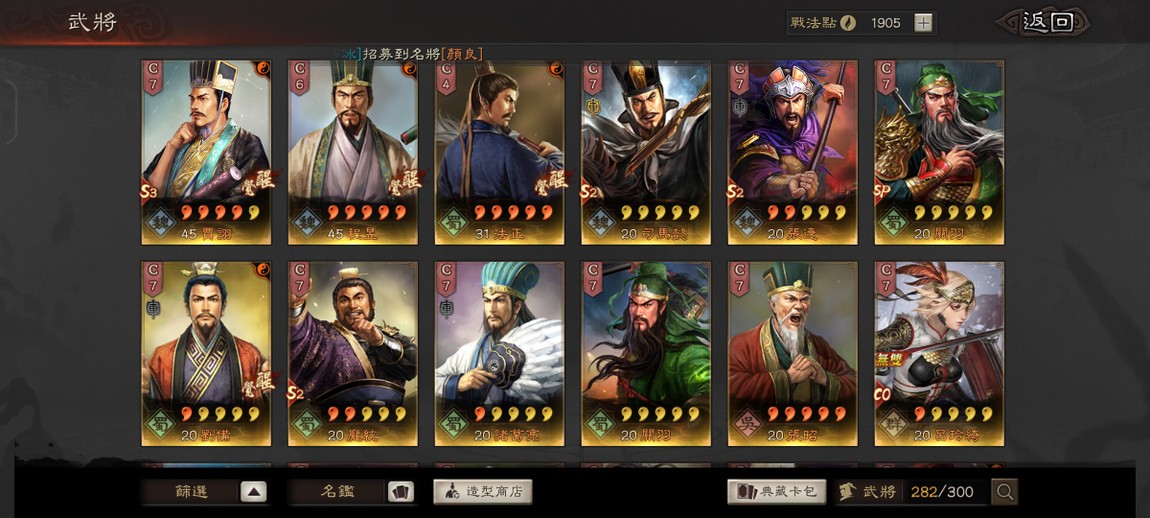Expand the 篩選 filter arrow
Image resolution: width=1150 pixels, height=518 pixels.
253,492
